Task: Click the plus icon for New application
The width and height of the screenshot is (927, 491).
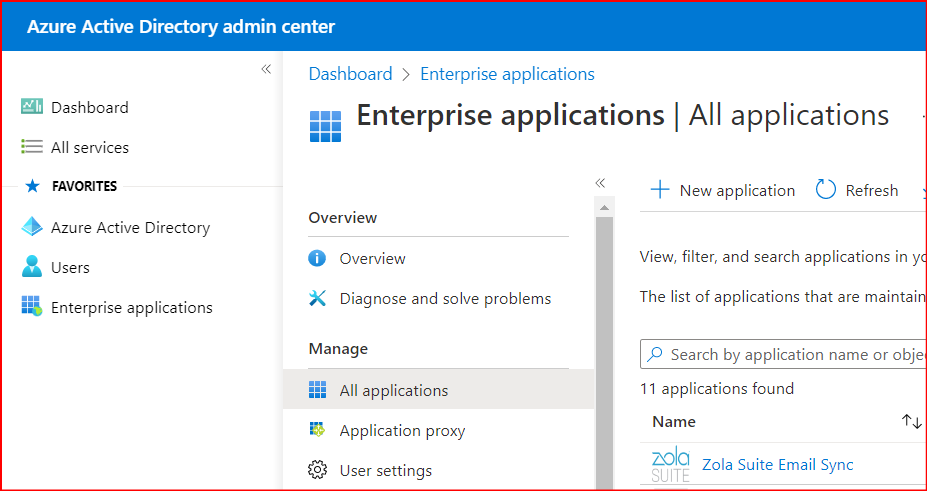Action: [660, 190]
